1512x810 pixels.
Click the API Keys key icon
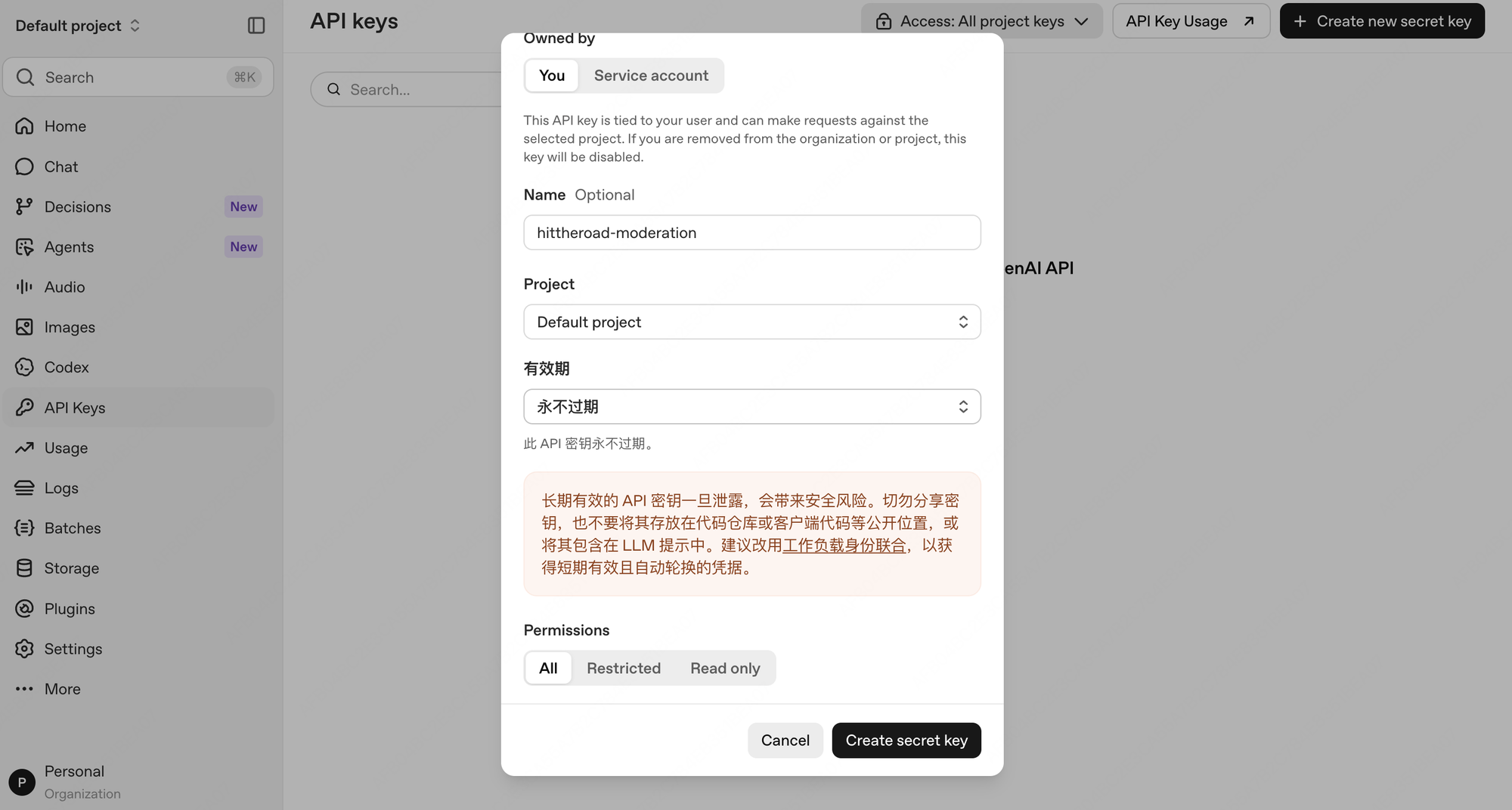point(24,407)
